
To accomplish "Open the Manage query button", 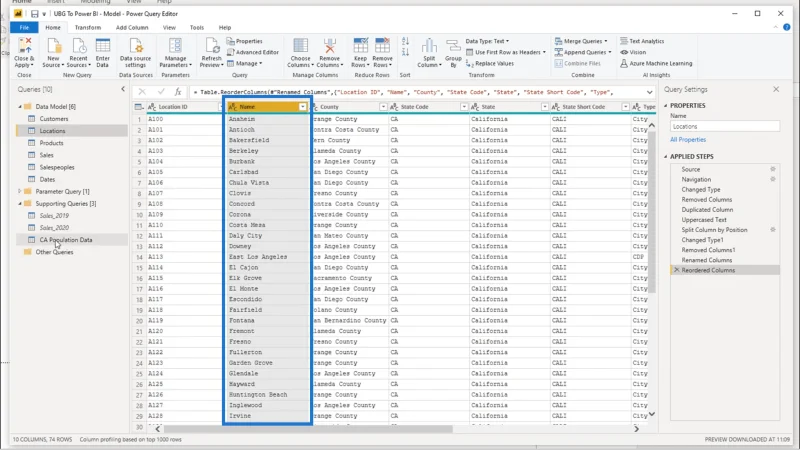I will (244, 63).
